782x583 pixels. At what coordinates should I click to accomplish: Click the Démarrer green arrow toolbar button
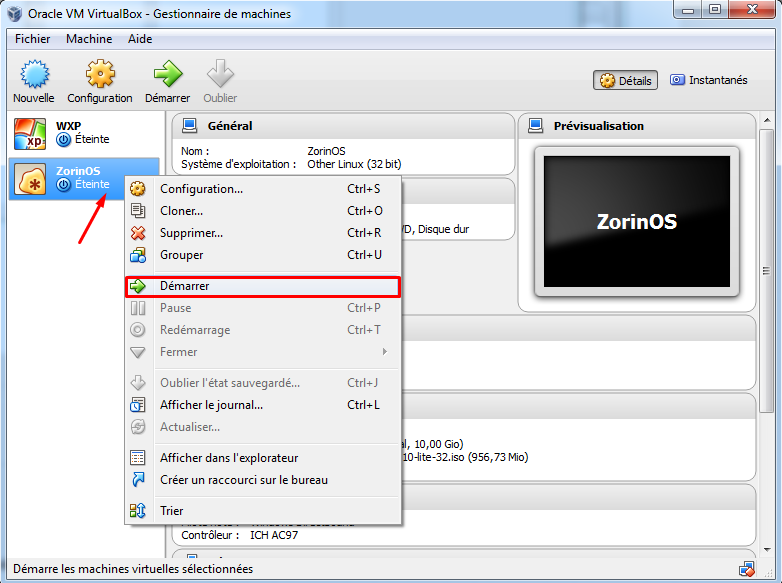pyautogui.click(x=168, y=81)
